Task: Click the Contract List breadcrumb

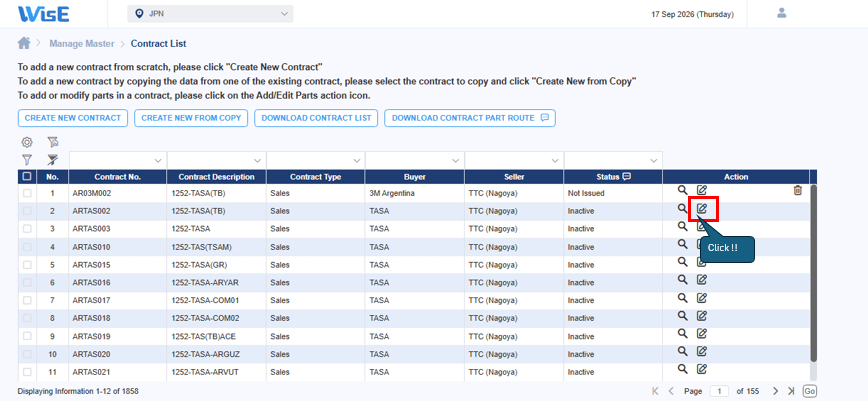Action: coord(158,44)
